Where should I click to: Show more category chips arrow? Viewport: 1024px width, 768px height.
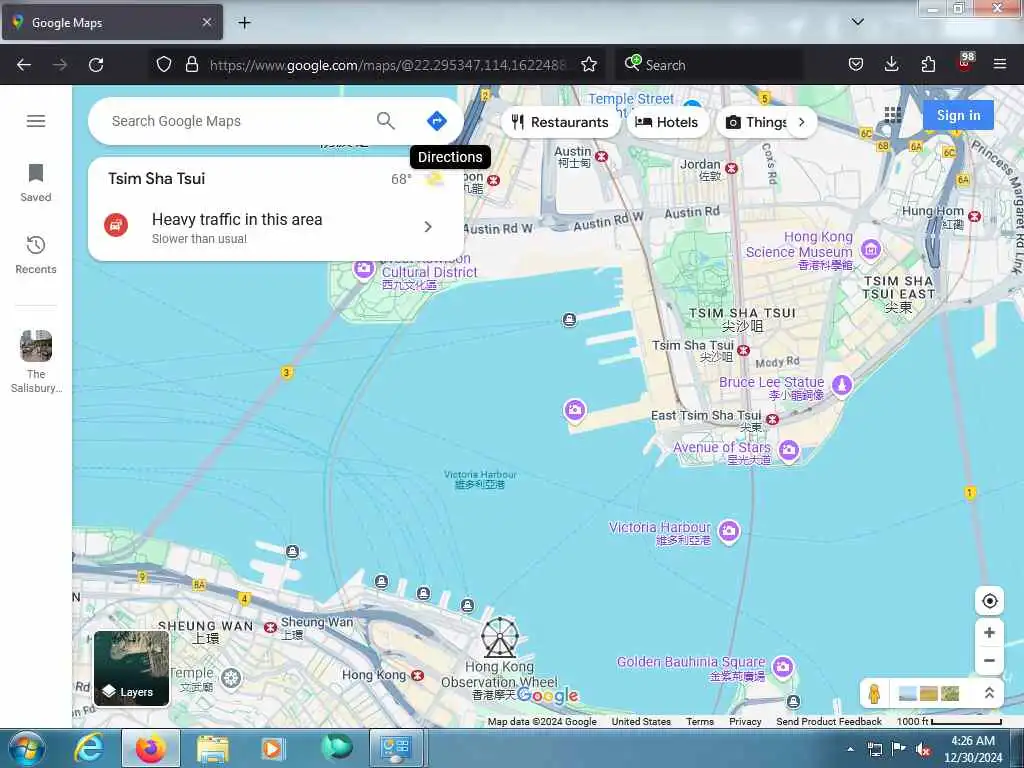802,122
